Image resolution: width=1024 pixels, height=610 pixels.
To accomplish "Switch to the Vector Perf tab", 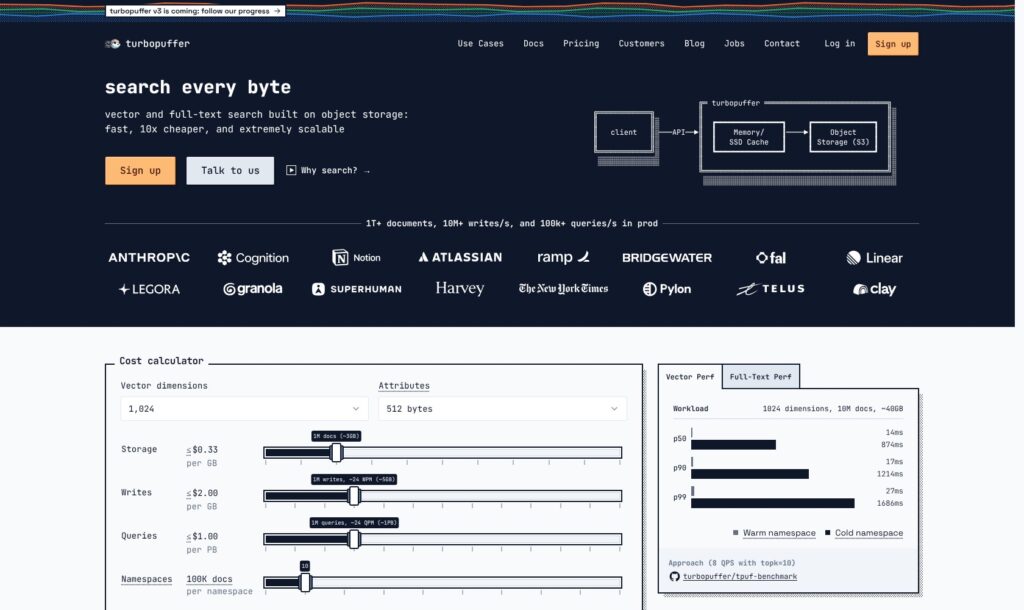I will click(690, 377).
